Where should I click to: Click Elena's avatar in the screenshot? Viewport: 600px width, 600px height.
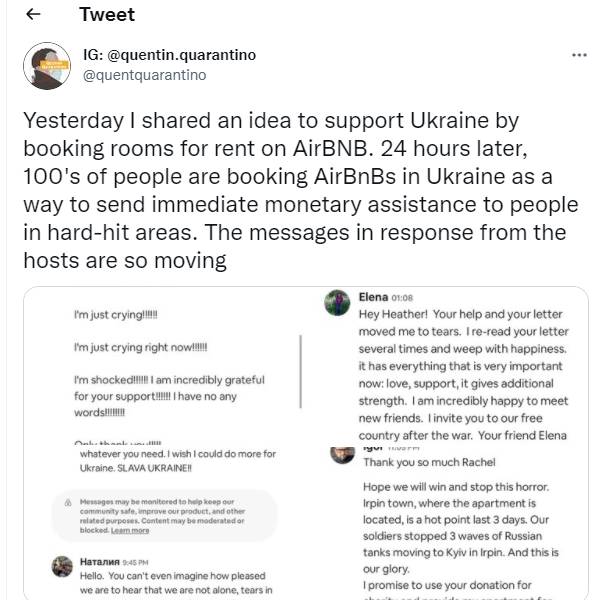[x=337, y=304]
